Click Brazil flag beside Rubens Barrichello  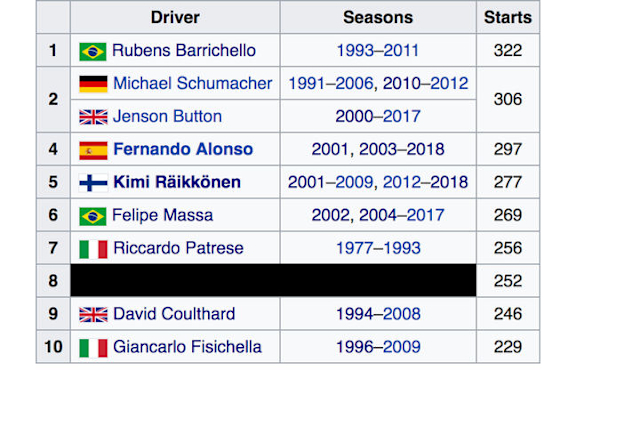[93, 52]
